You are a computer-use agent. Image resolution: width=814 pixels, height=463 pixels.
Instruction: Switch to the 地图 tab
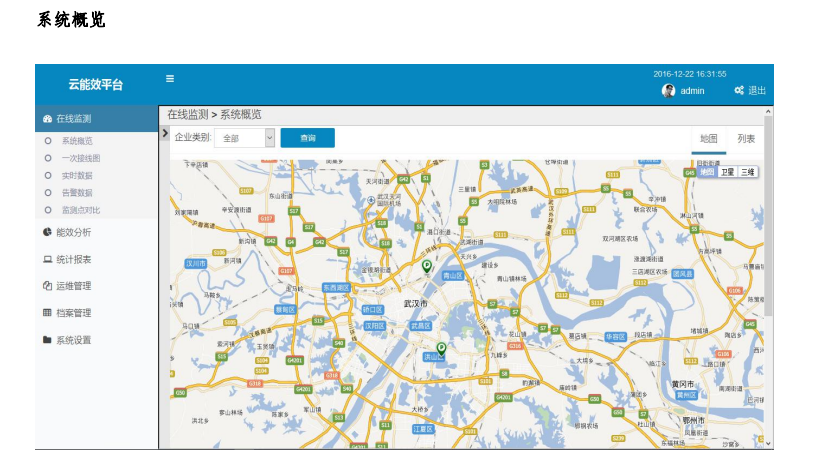pos(709,139)
